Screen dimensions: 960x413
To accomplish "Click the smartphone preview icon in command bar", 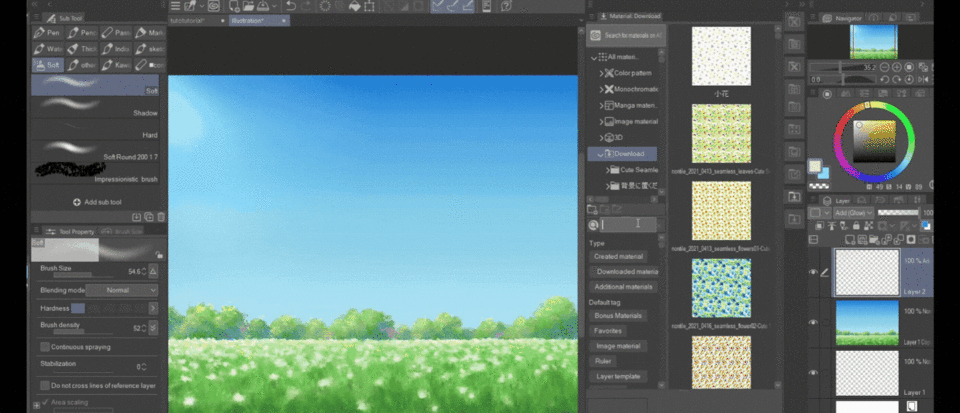I will [x=487, y=6].
